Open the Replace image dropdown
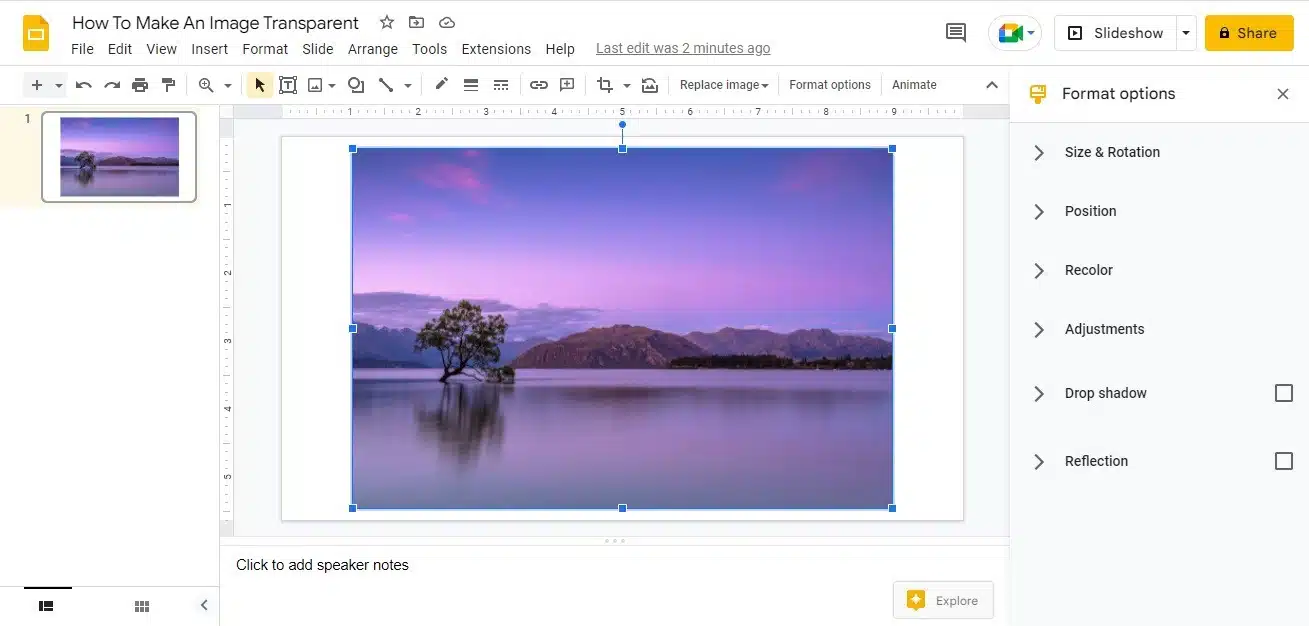Viewport: 1309px width, 626px height. (724, 85)
